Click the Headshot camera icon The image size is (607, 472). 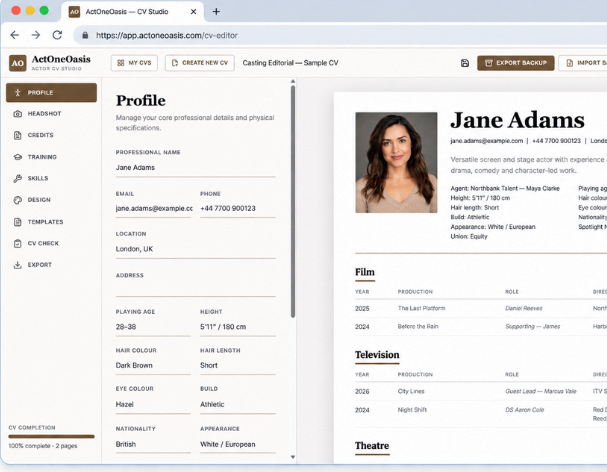[x=17, y=113]
